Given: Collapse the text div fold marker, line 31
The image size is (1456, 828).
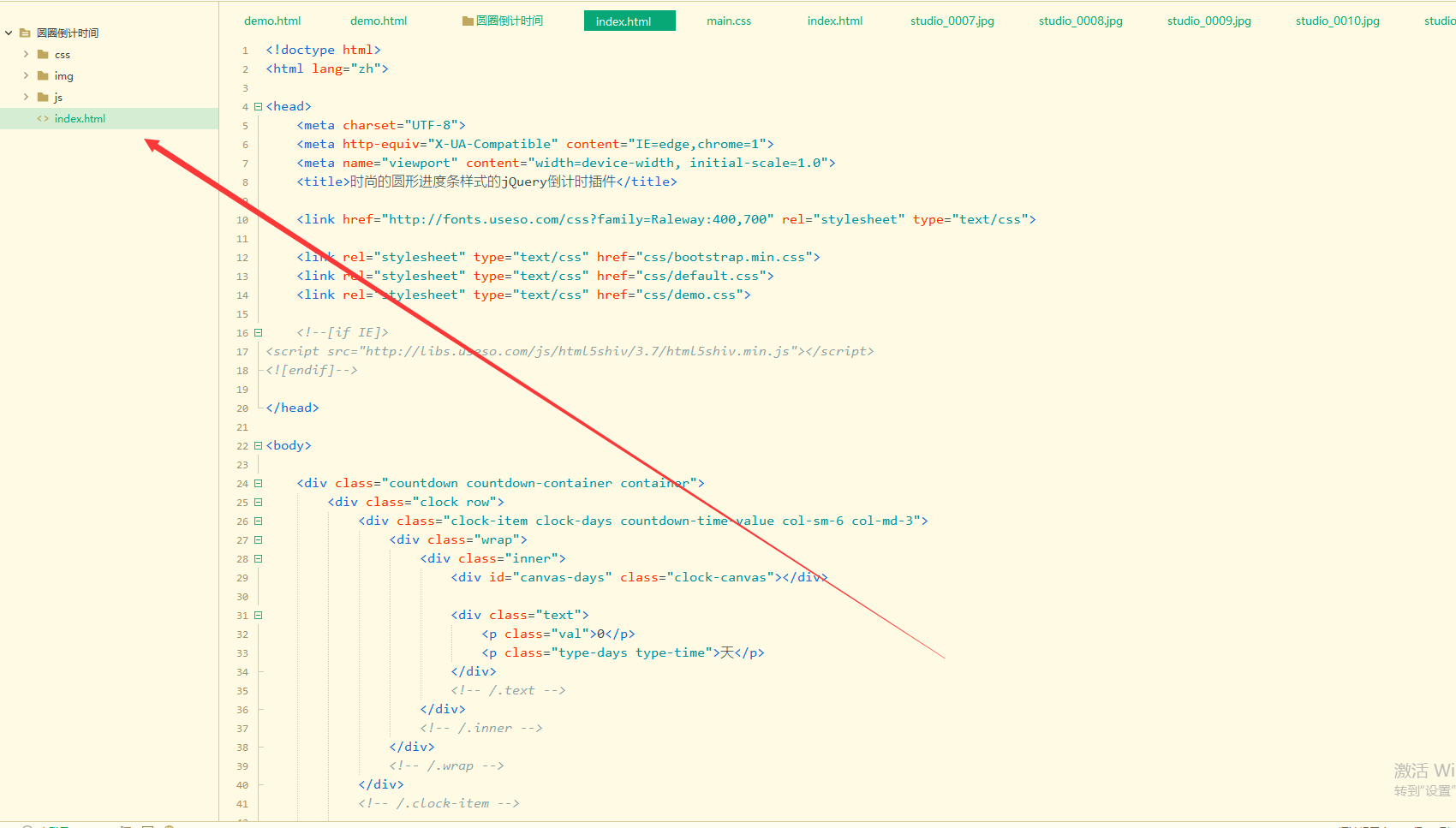Looking at the screenshot, I should pos(258,616).
